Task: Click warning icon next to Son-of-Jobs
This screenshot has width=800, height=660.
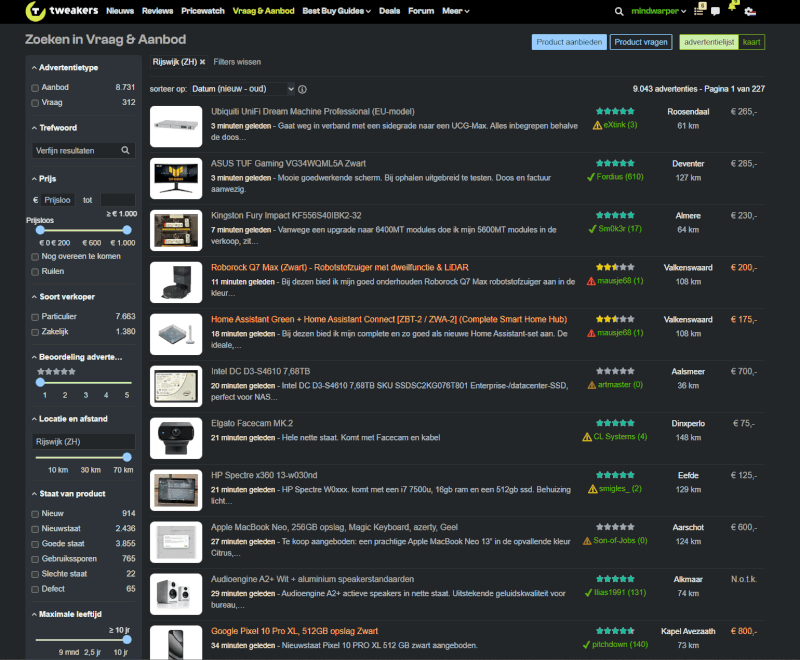Action: 587,541
